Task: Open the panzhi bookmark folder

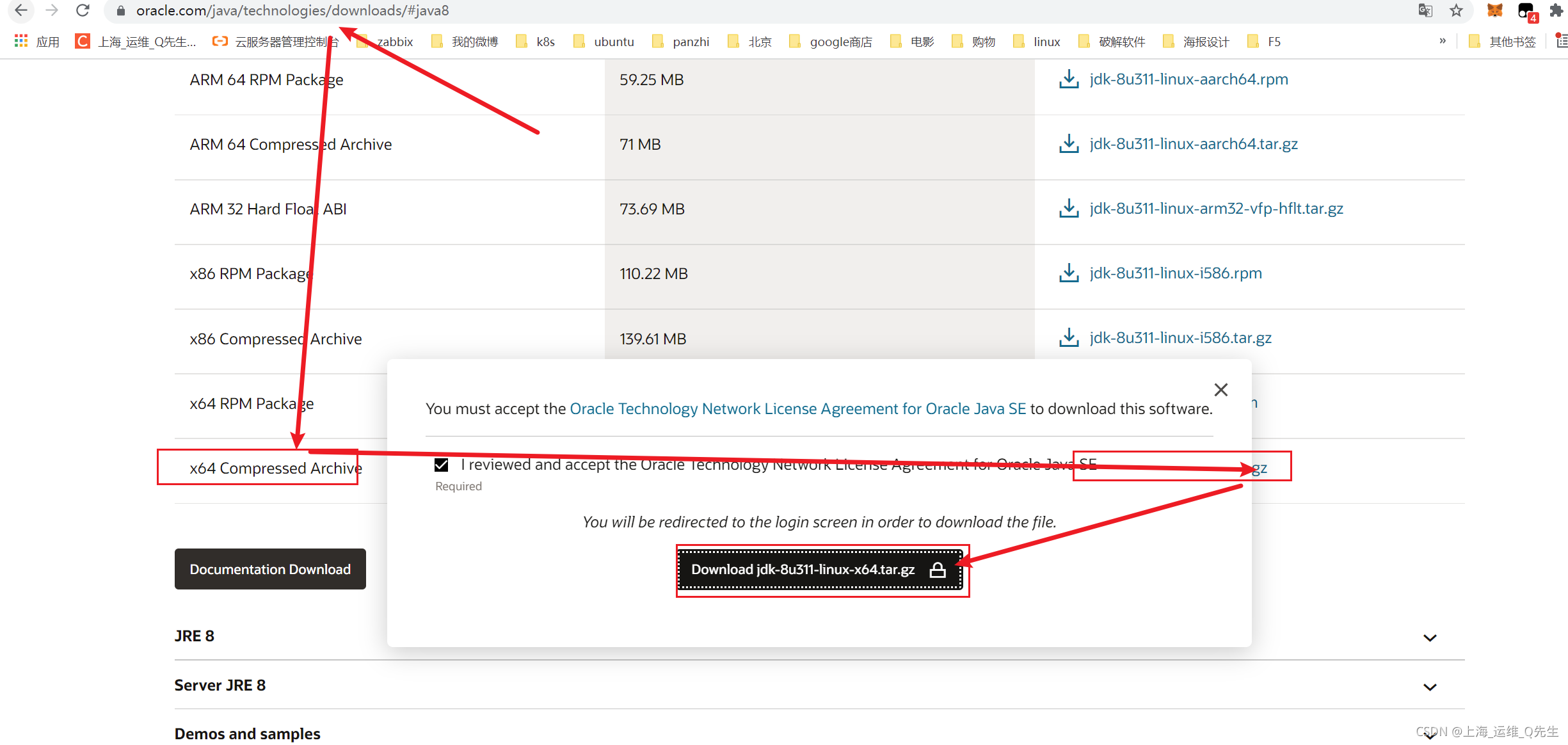Action: click(681, 42)
